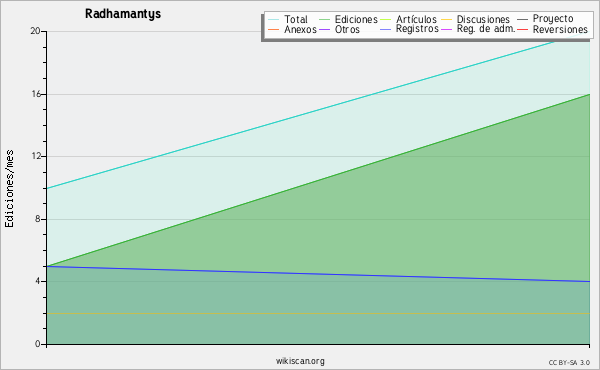Screen dimensions: 600x370
Task: Click the Ediciones/mes axis label
Action: tap(9, 189)
